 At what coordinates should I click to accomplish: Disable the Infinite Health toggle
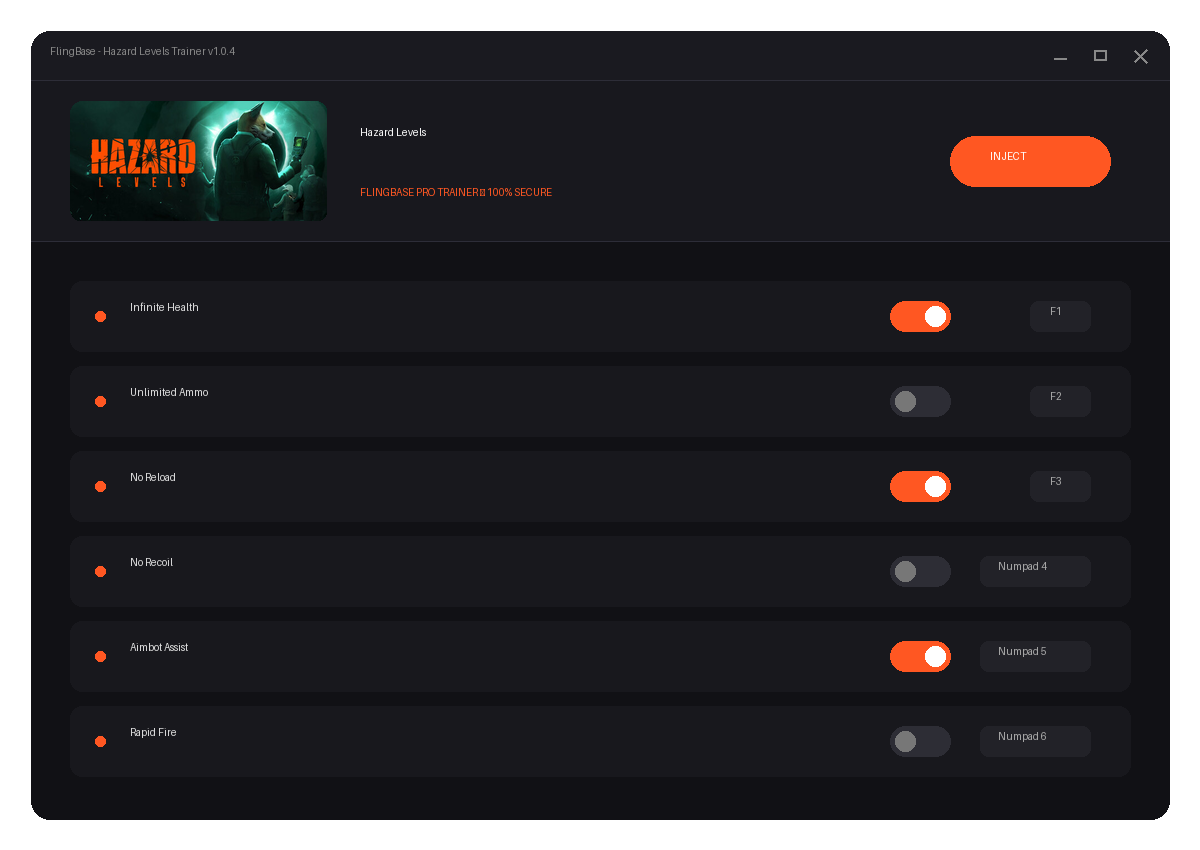(x=920, y=316)
